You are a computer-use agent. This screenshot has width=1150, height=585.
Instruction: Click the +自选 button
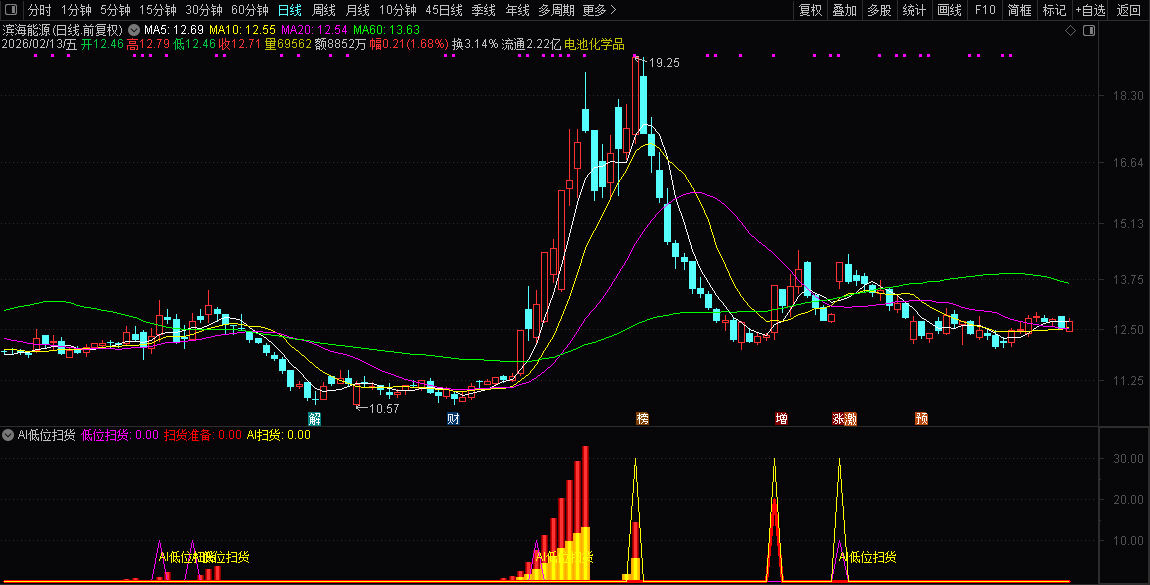[x=1091, y=10]
